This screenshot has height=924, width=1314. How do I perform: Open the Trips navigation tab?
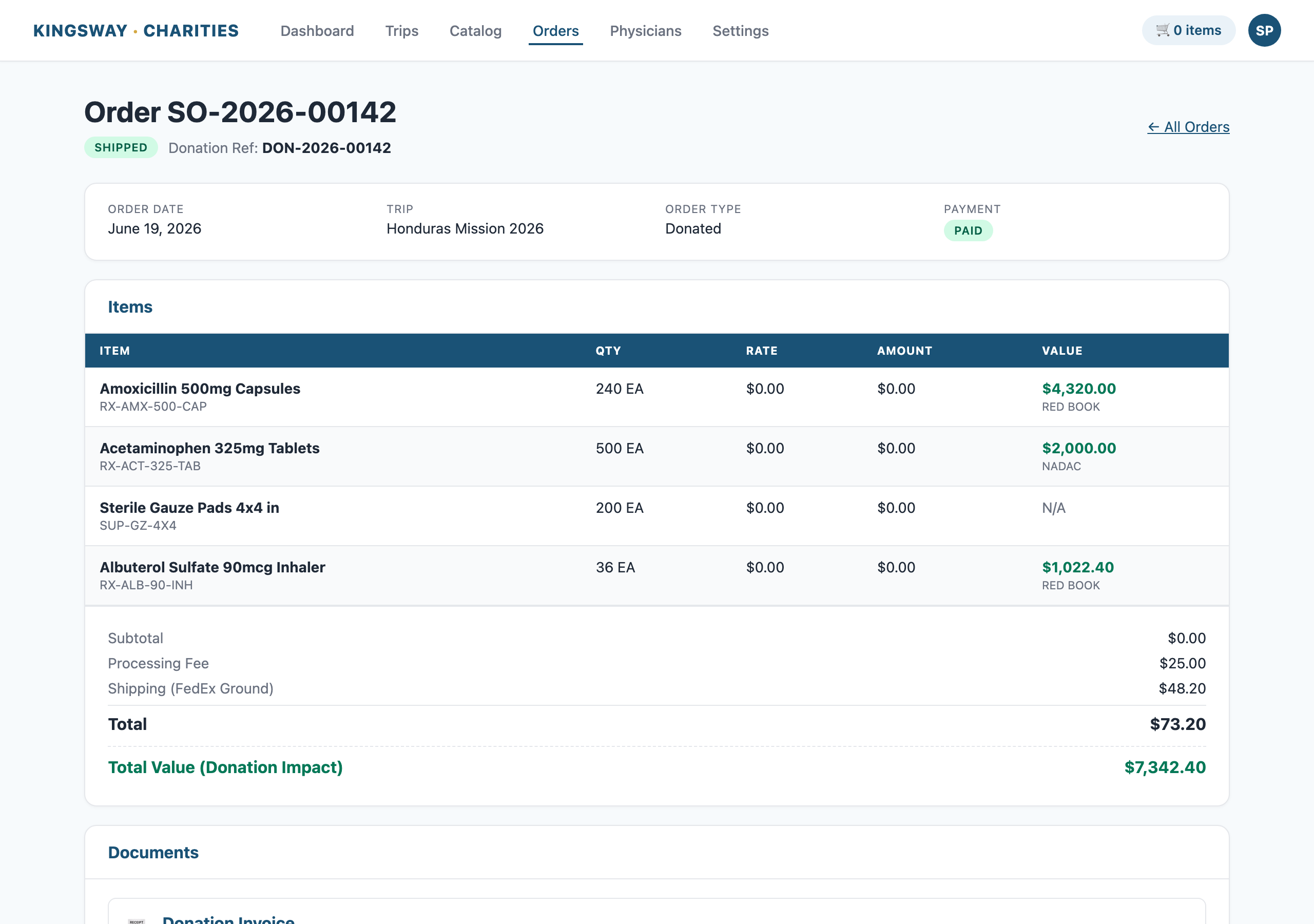(402, 31)
